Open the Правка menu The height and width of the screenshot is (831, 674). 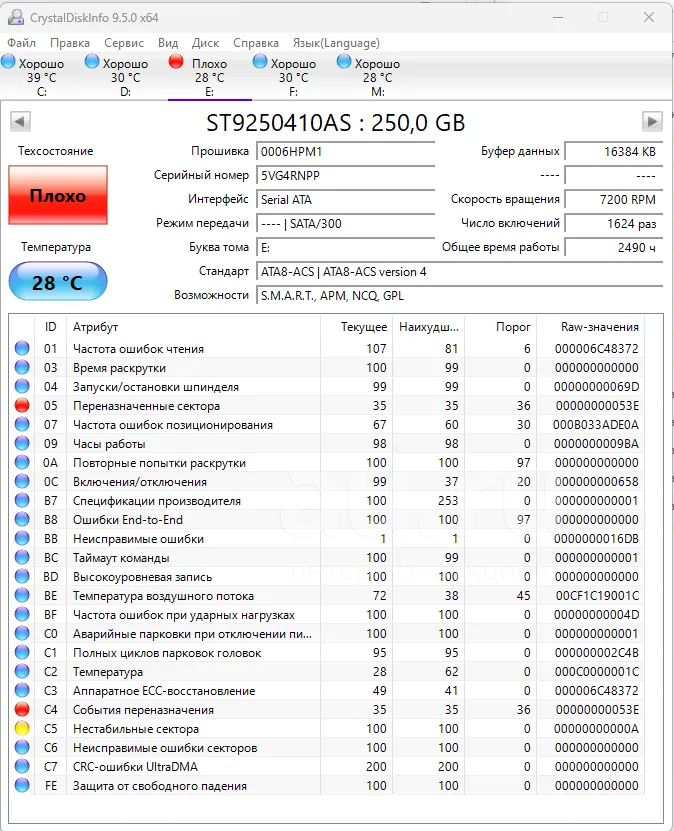(x=70, y=43)
